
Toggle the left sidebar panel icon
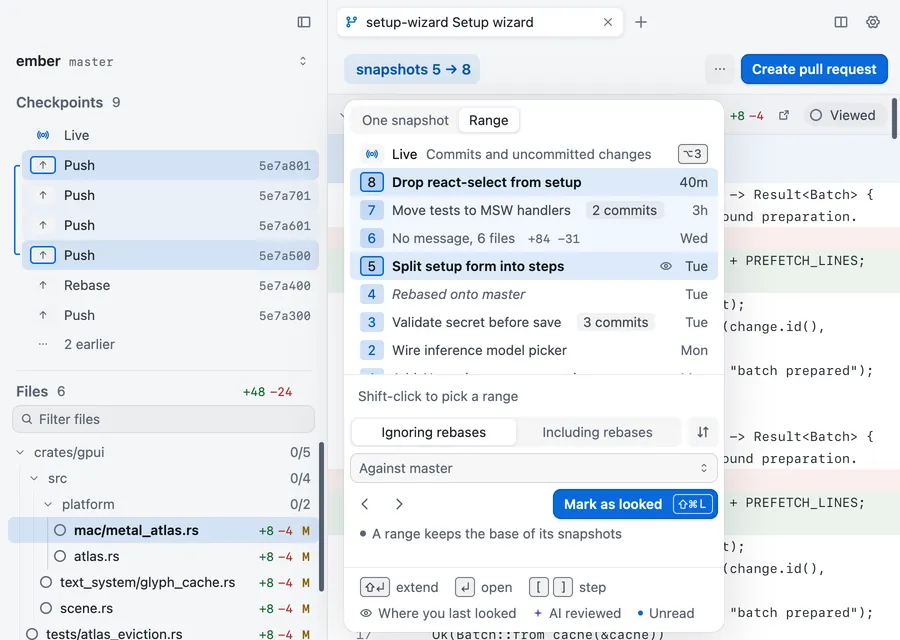(304, 22)
